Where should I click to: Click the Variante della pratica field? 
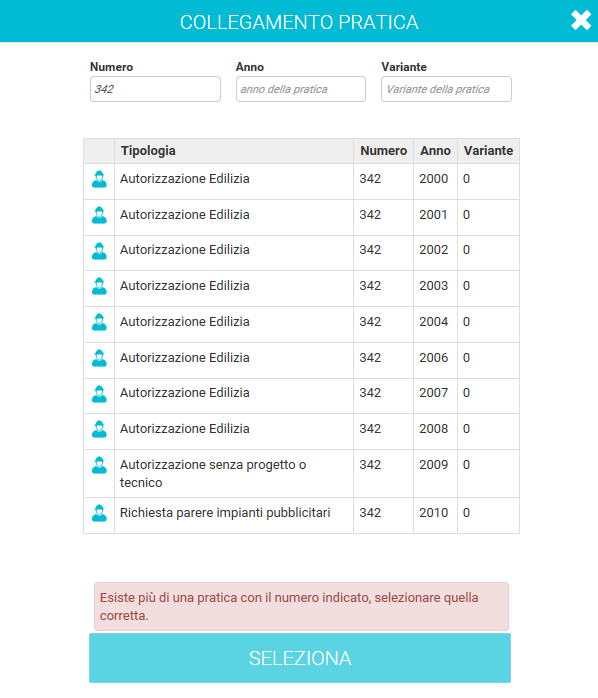(446, 89)
